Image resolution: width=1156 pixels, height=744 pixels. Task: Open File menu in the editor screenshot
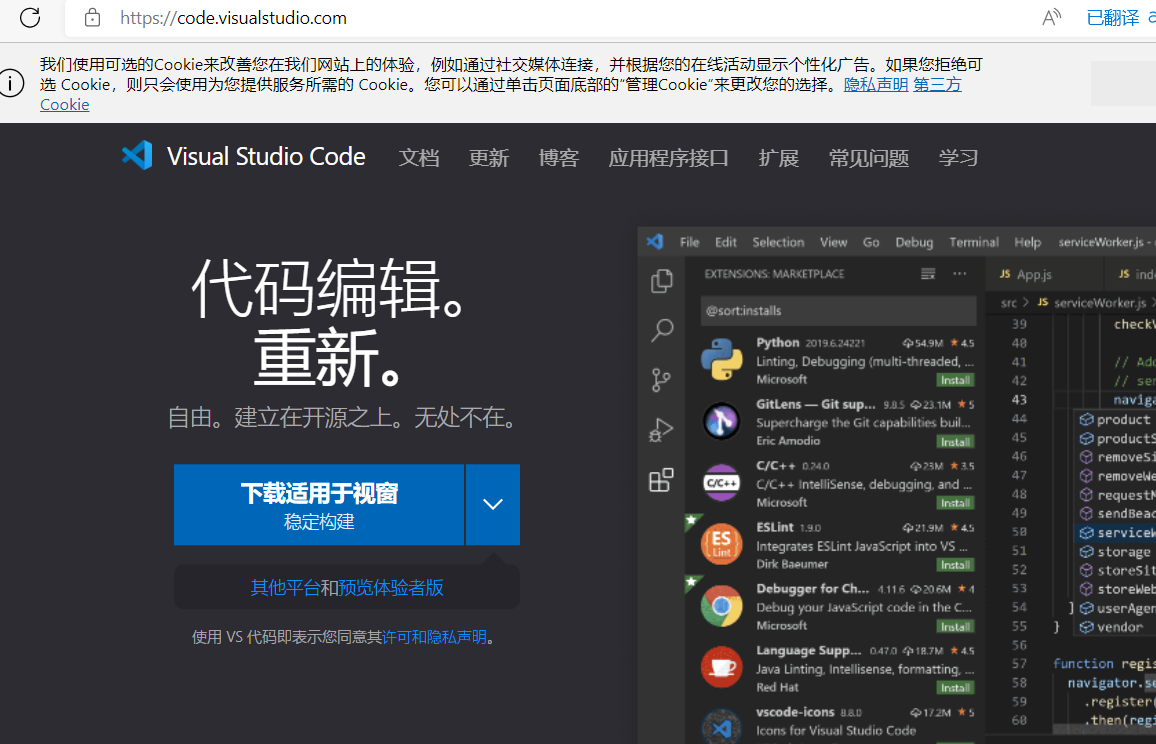click(x=689, y=242)
